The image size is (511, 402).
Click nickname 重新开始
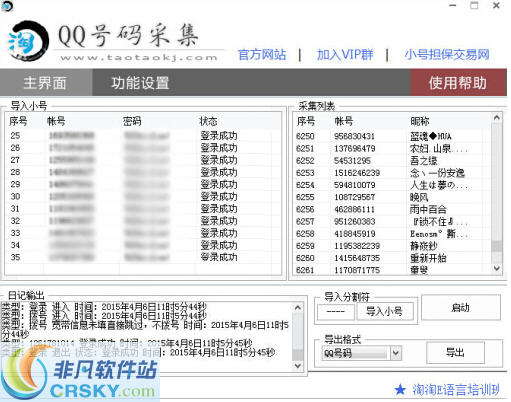(428, 258)
